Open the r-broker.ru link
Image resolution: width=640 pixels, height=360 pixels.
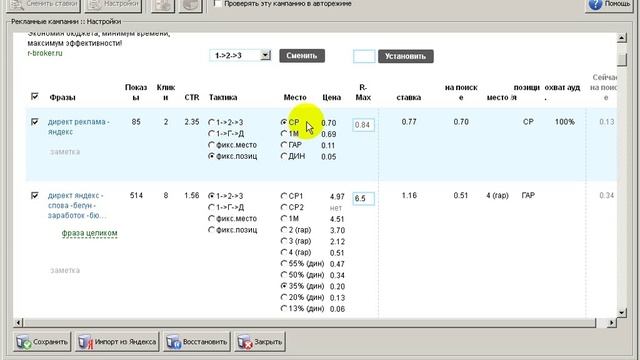point(45,53)
